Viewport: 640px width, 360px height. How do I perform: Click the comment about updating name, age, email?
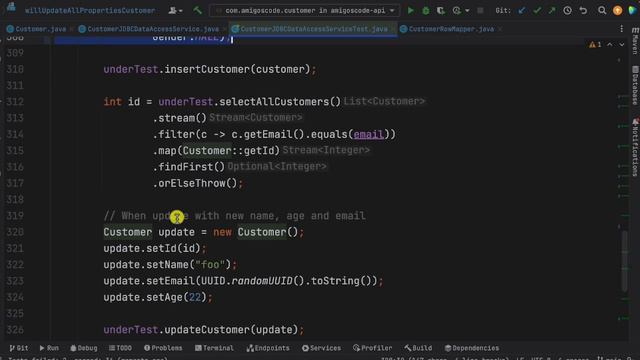[235, 216]
